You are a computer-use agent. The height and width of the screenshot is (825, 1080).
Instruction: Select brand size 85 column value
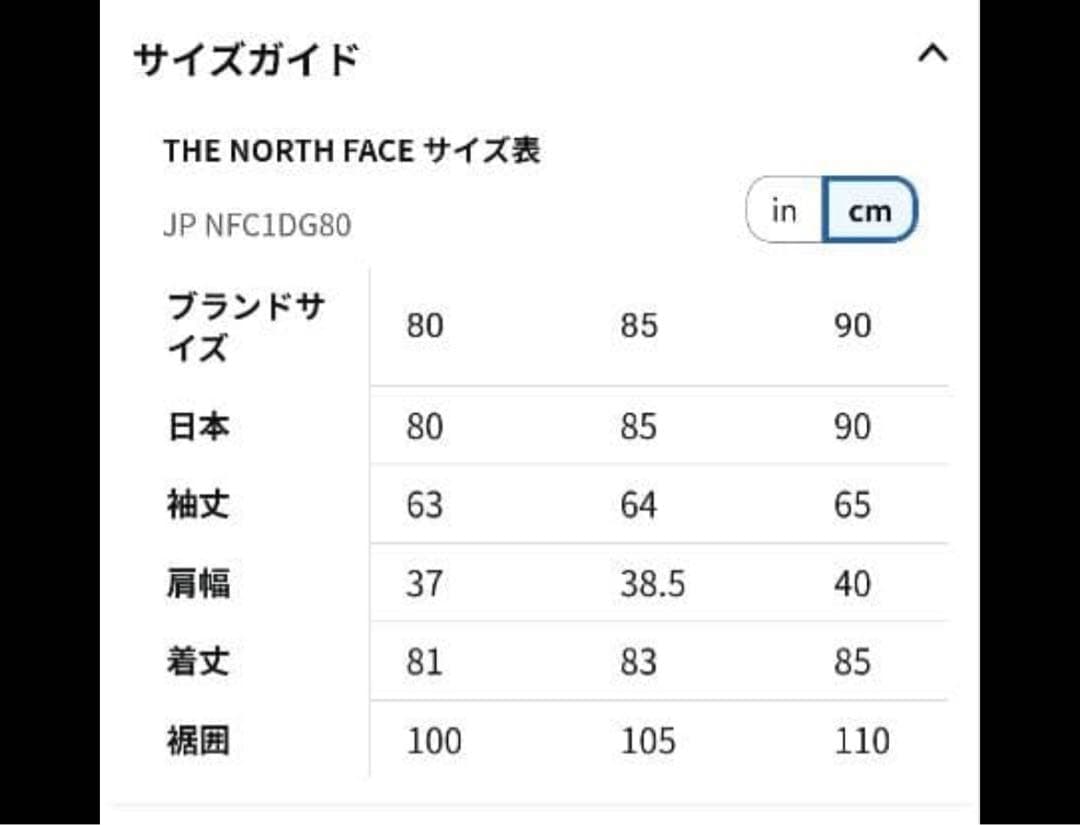[x=640, y=325]
